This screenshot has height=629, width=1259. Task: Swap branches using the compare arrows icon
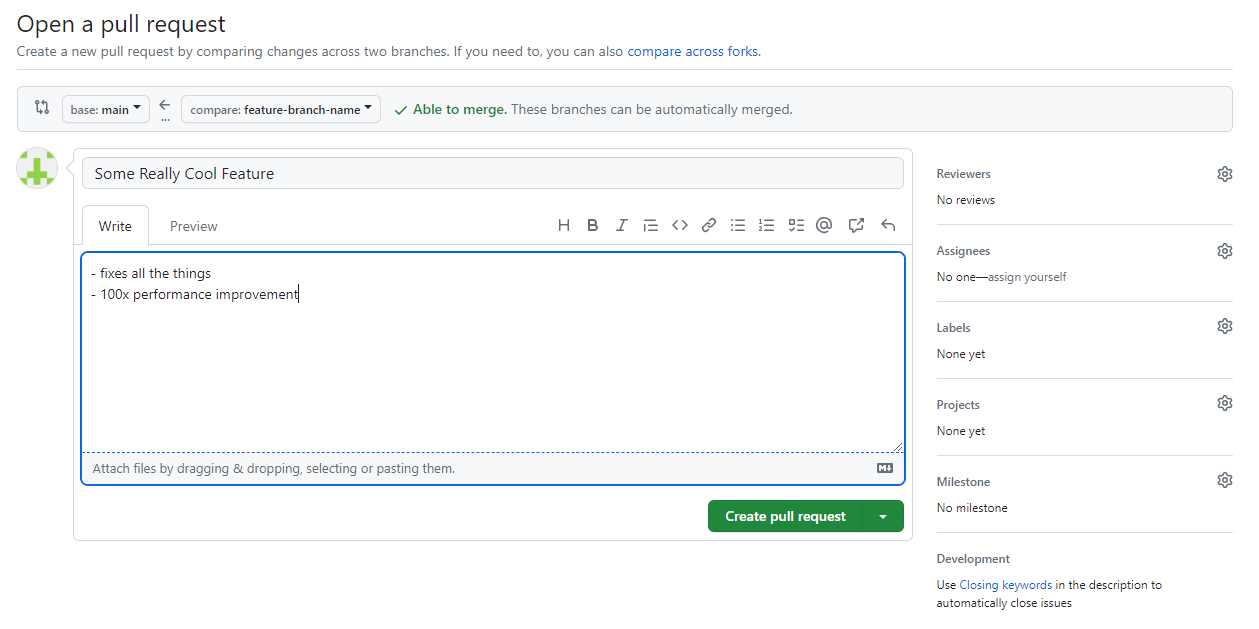point(40,108)
